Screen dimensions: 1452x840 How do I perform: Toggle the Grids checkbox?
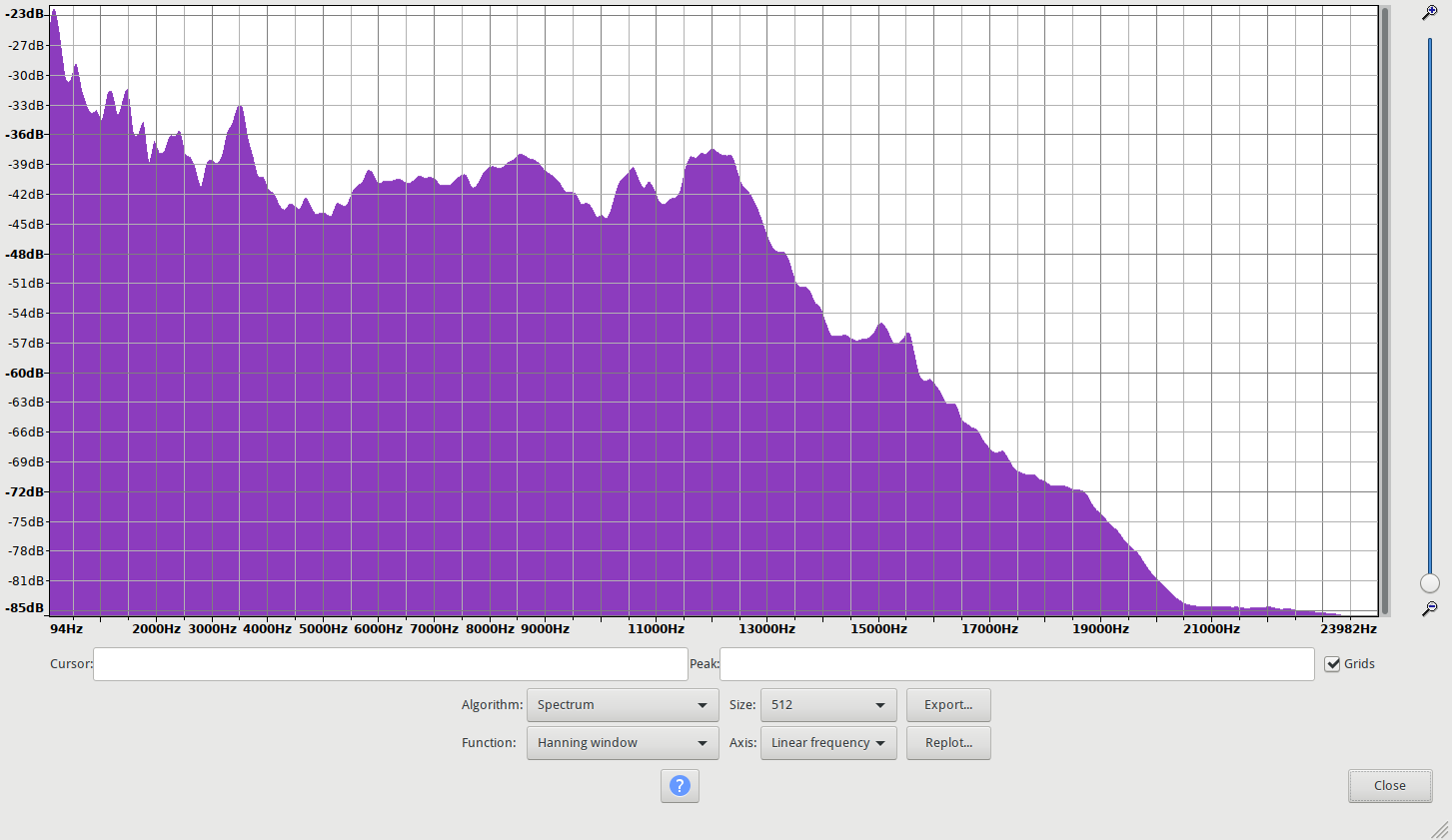1332,664
